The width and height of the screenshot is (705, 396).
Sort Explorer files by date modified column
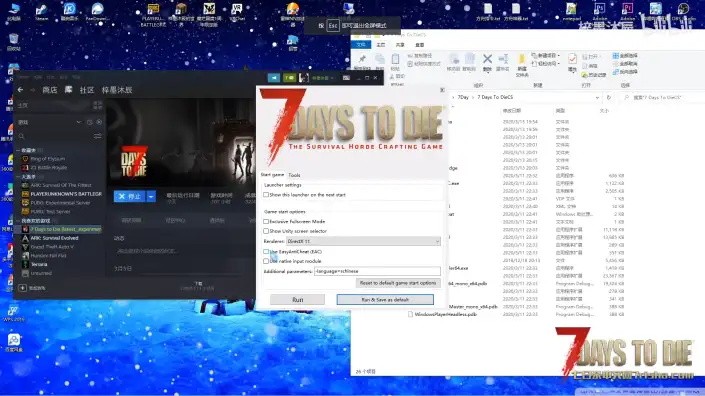click(x=512, y=111)
